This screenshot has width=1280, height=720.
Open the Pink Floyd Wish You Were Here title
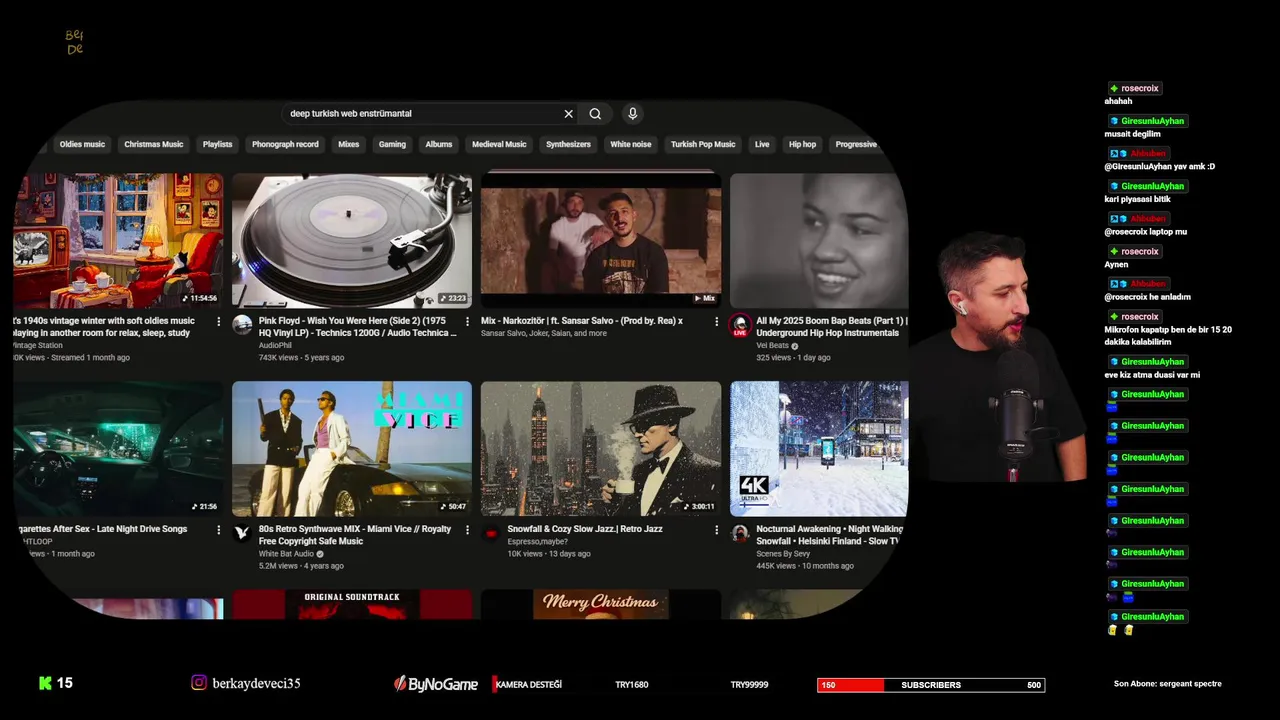(357, 327)
